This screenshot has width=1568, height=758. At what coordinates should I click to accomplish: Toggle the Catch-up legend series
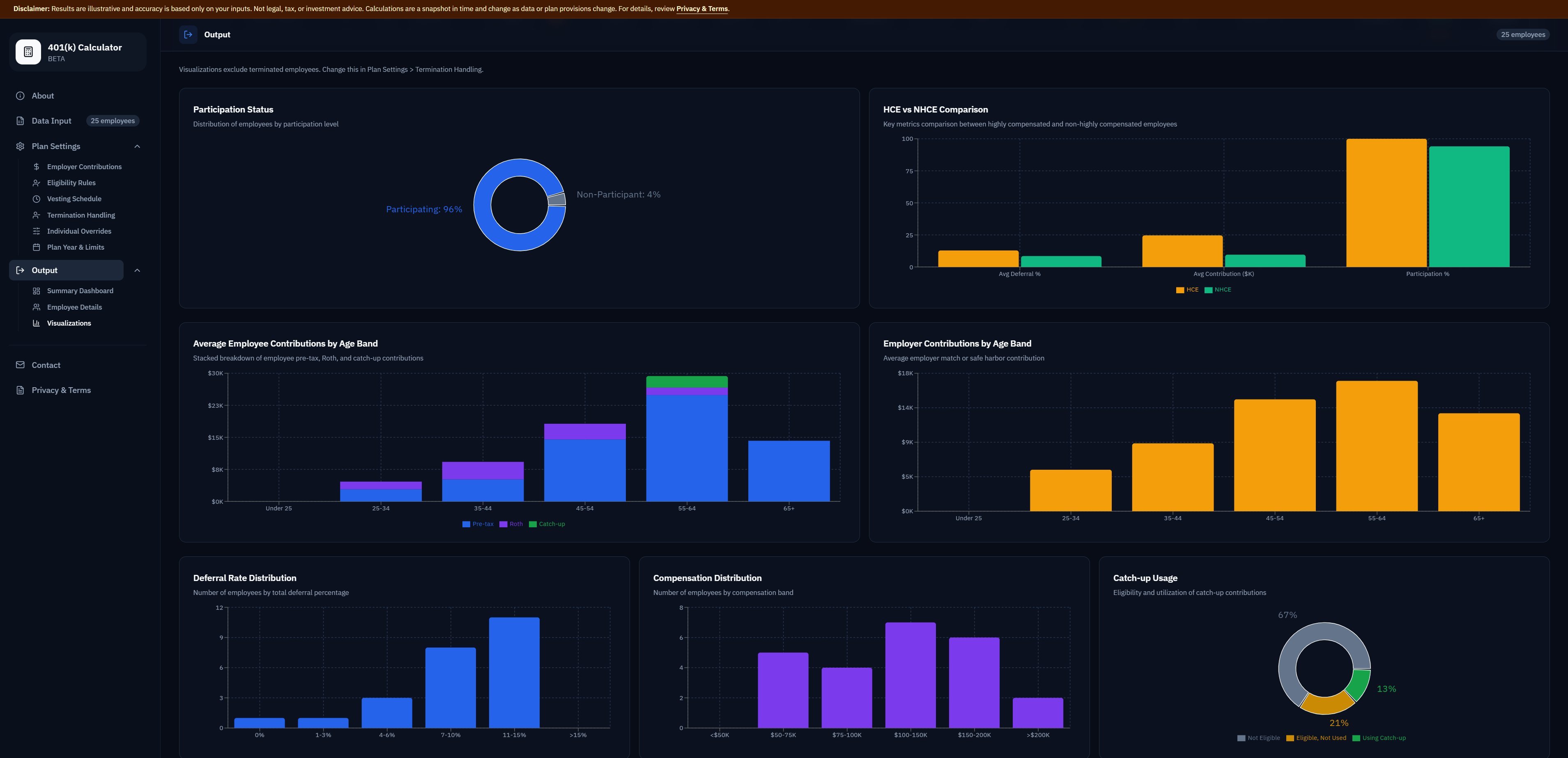547,524
